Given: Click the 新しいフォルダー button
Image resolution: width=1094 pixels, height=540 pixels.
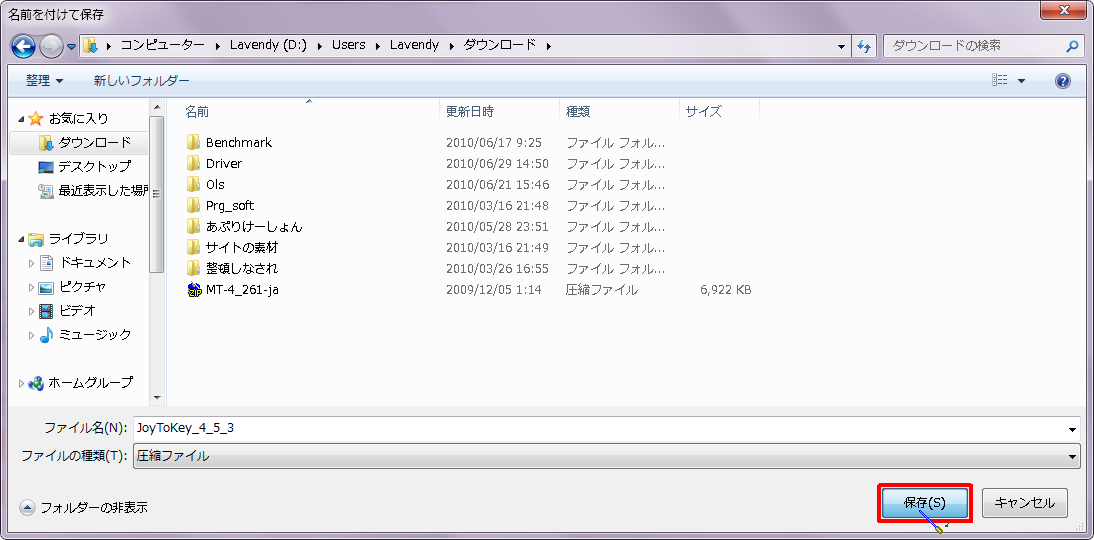Looking at the screenshot, I should click(x=142, y=81).
